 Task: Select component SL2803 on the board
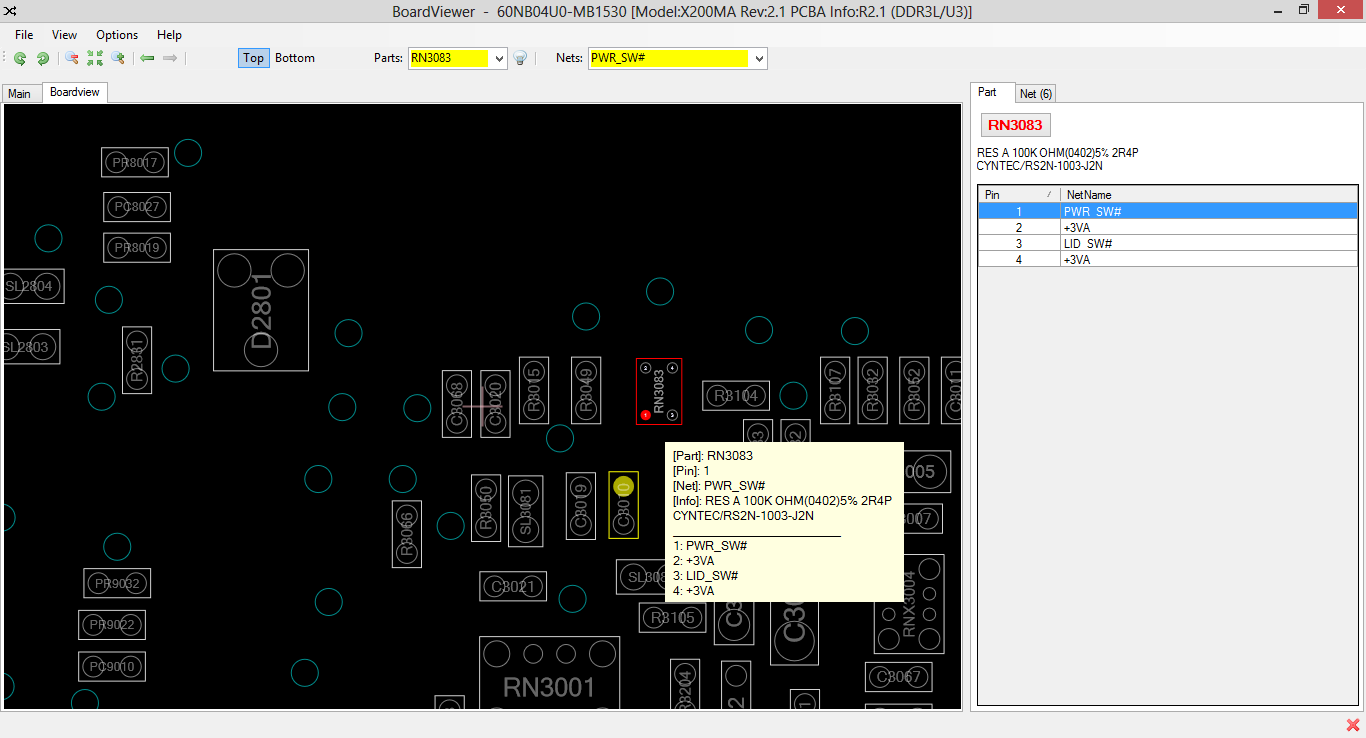[32, 347]
